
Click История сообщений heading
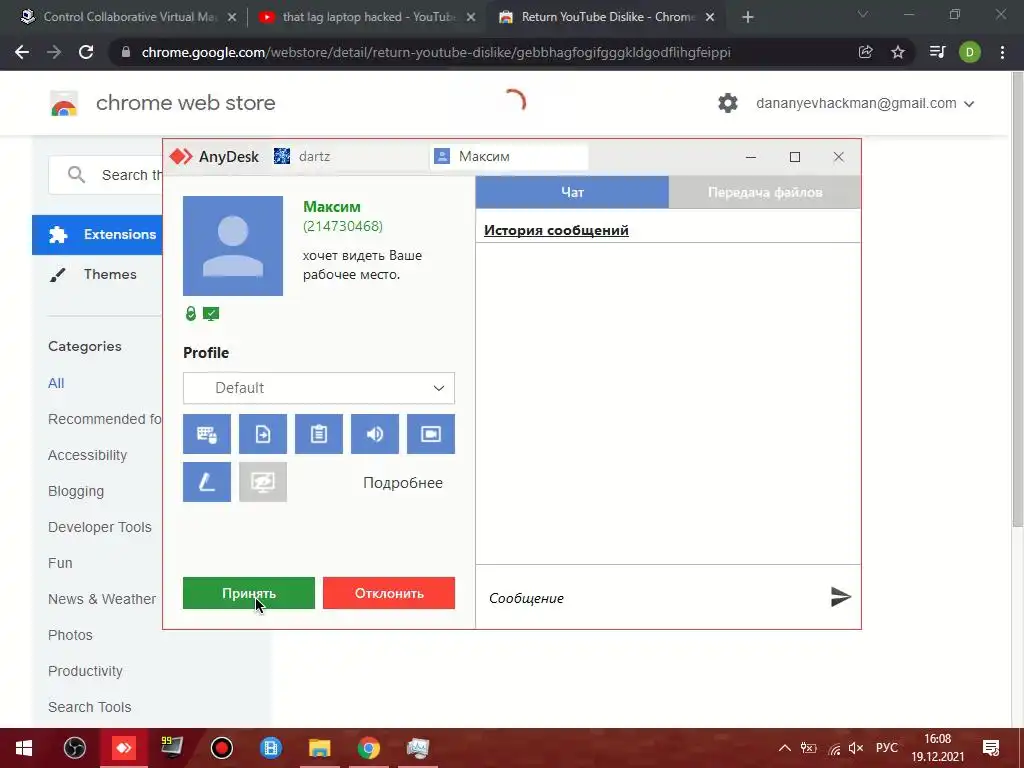point(556,230)
